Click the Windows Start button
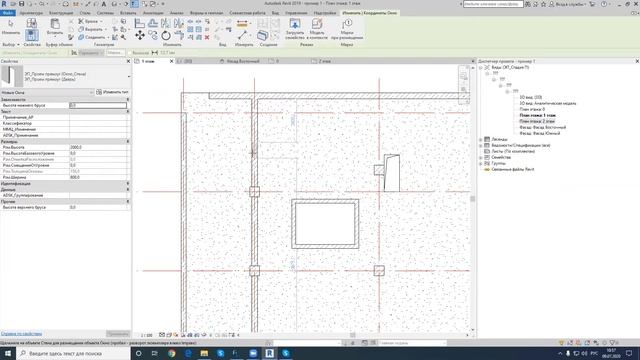Image resolution: width=640 pixels, height=360 pixels. point(8,353)
